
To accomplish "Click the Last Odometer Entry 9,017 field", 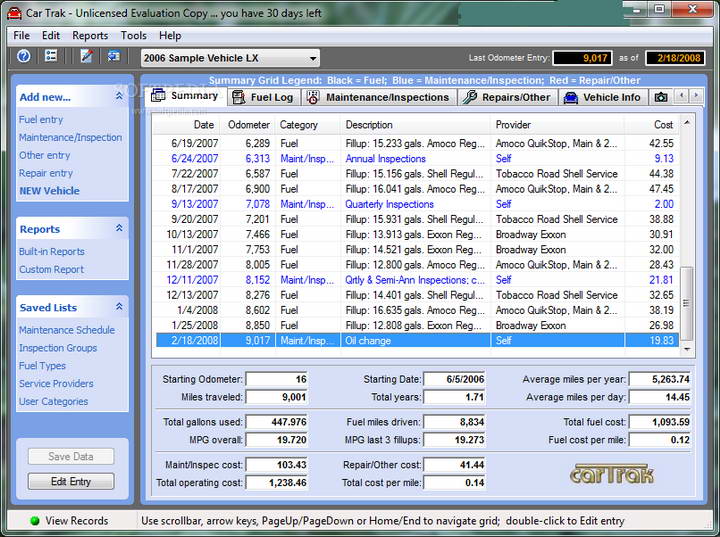I will (x=583, y=58).
